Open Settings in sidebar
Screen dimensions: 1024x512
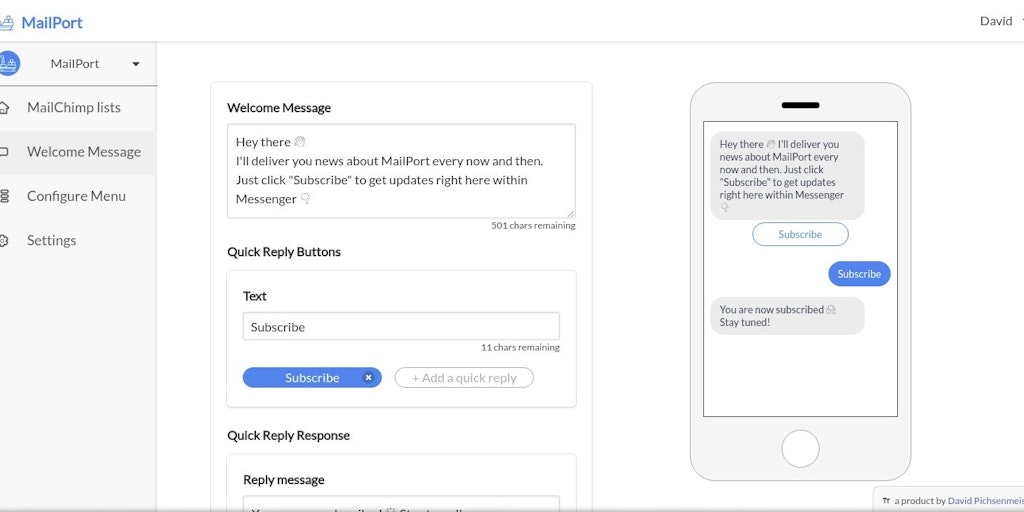[x=52, y=240]
